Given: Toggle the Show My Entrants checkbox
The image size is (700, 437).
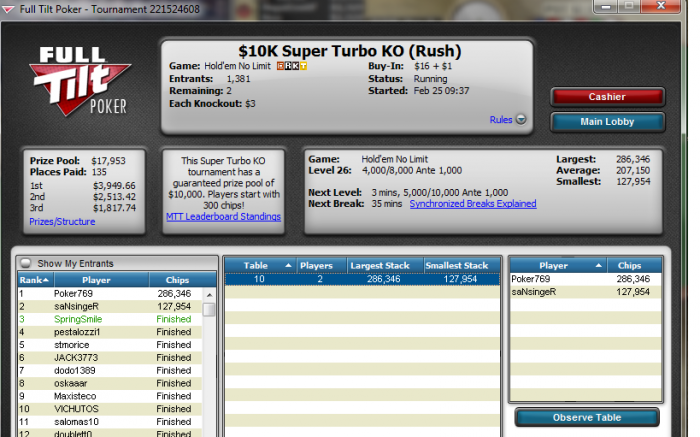Looking at the screenshot, I should pos(26,263).
